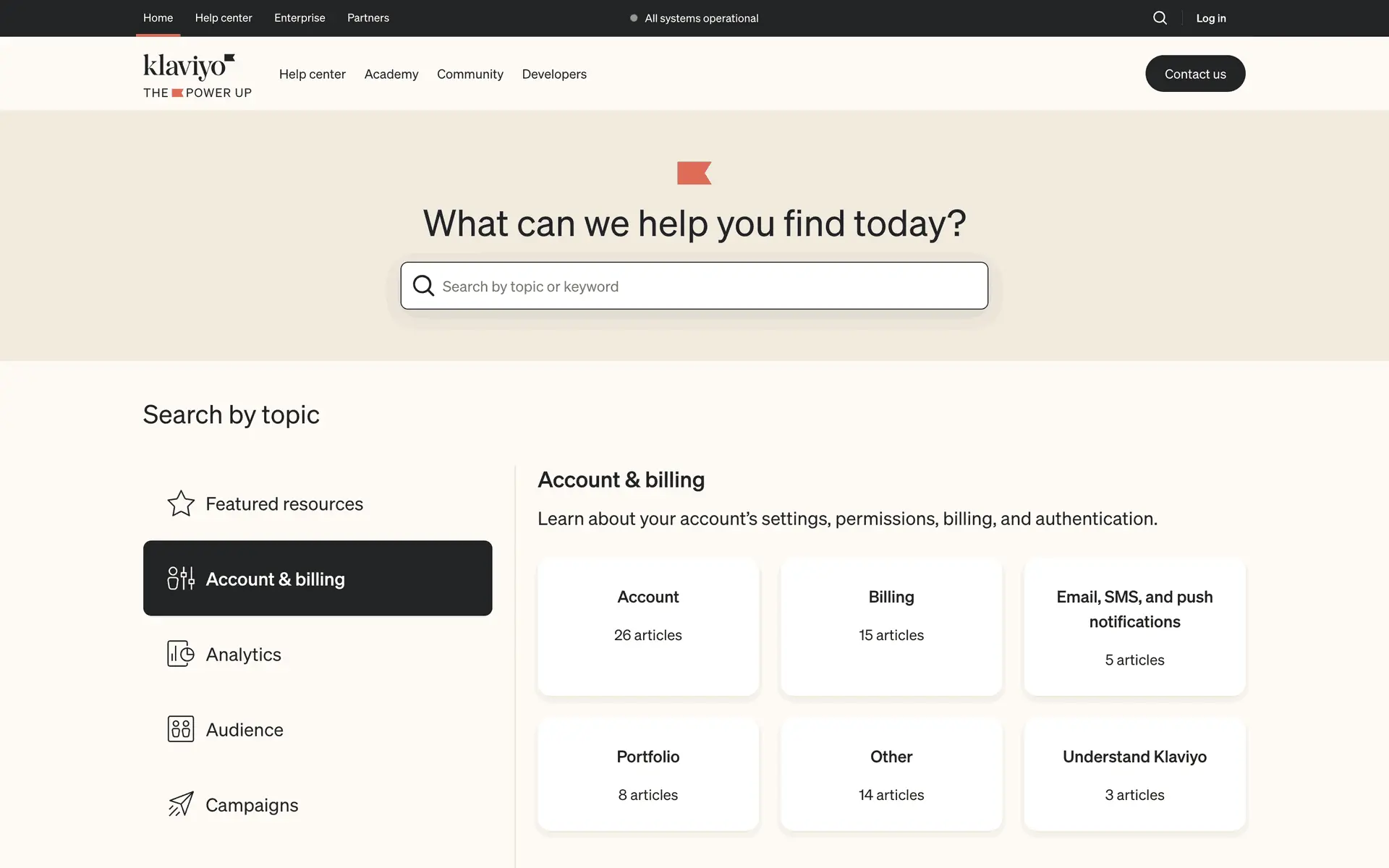Switch to the Partners top tab

click(x=368, y=18)
